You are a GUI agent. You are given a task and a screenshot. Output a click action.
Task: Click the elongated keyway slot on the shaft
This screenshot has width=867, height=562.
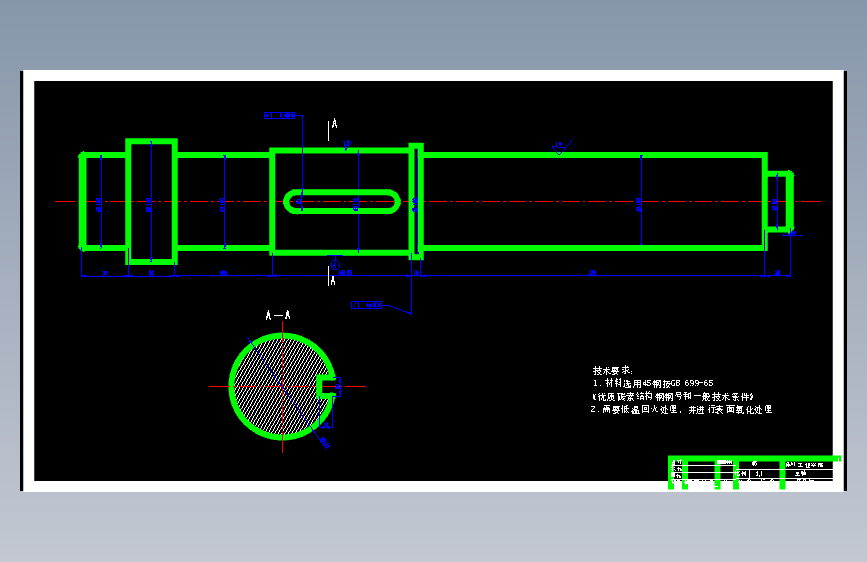342,201
